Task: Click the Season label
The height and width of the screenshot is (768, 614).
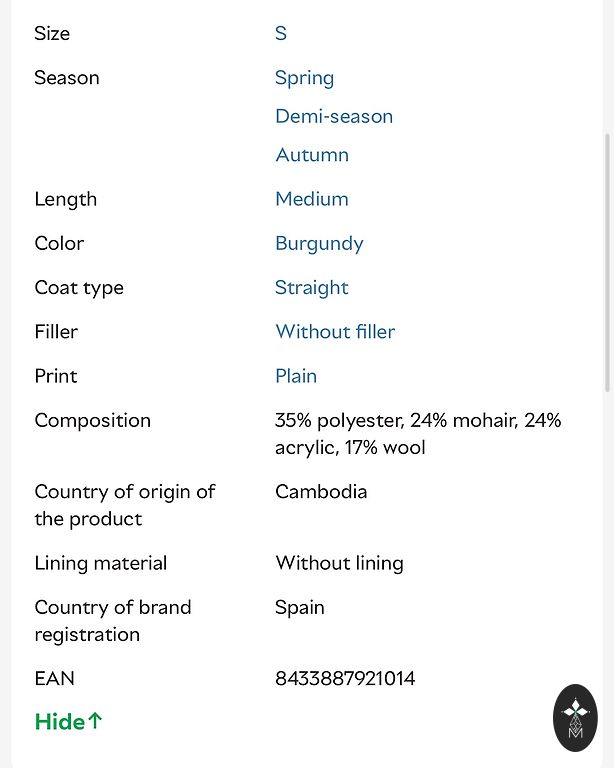Action: click(66, 78)
